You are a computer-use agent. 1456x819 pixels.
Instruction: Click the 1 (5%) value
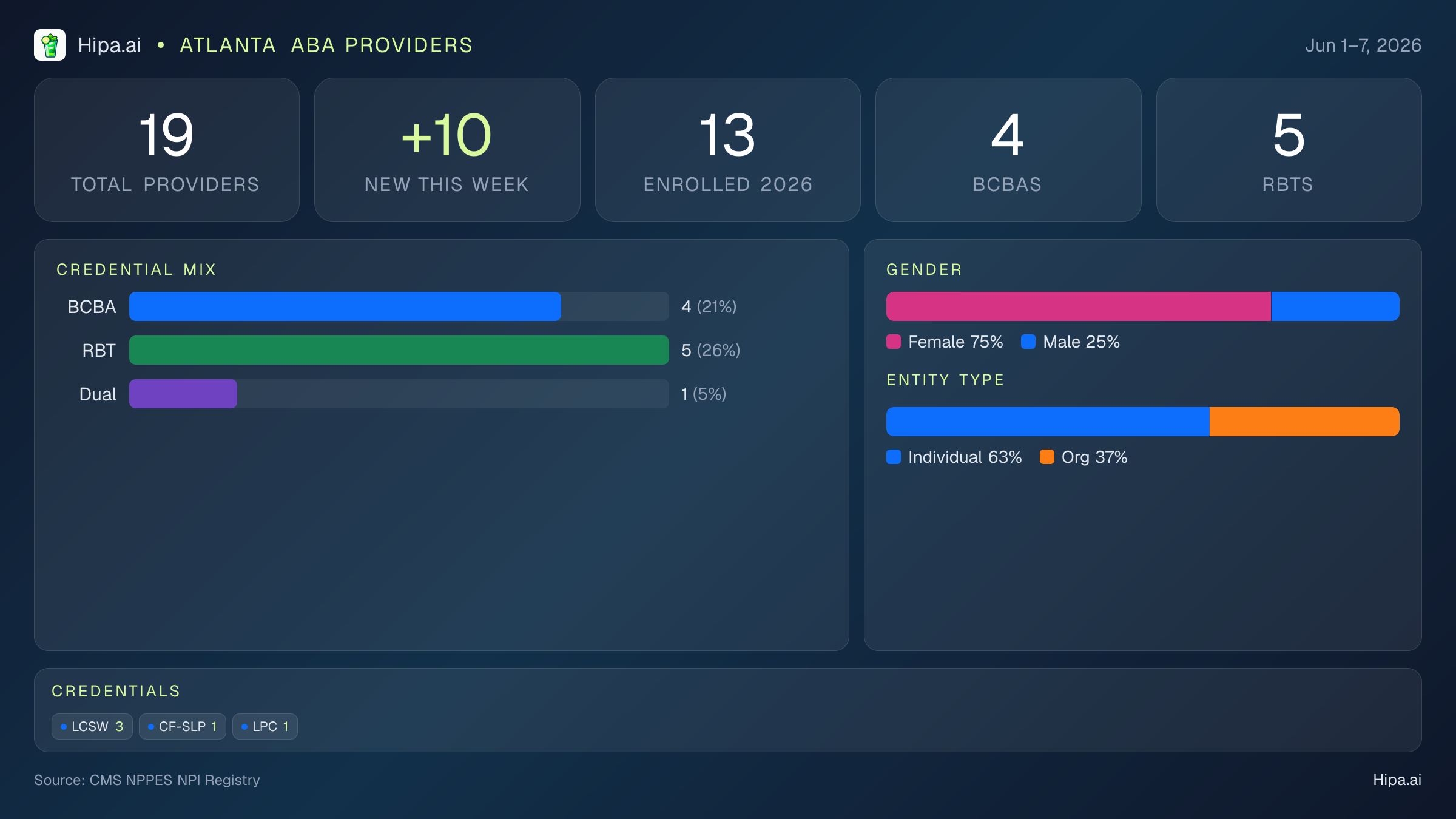coord(703,394)
